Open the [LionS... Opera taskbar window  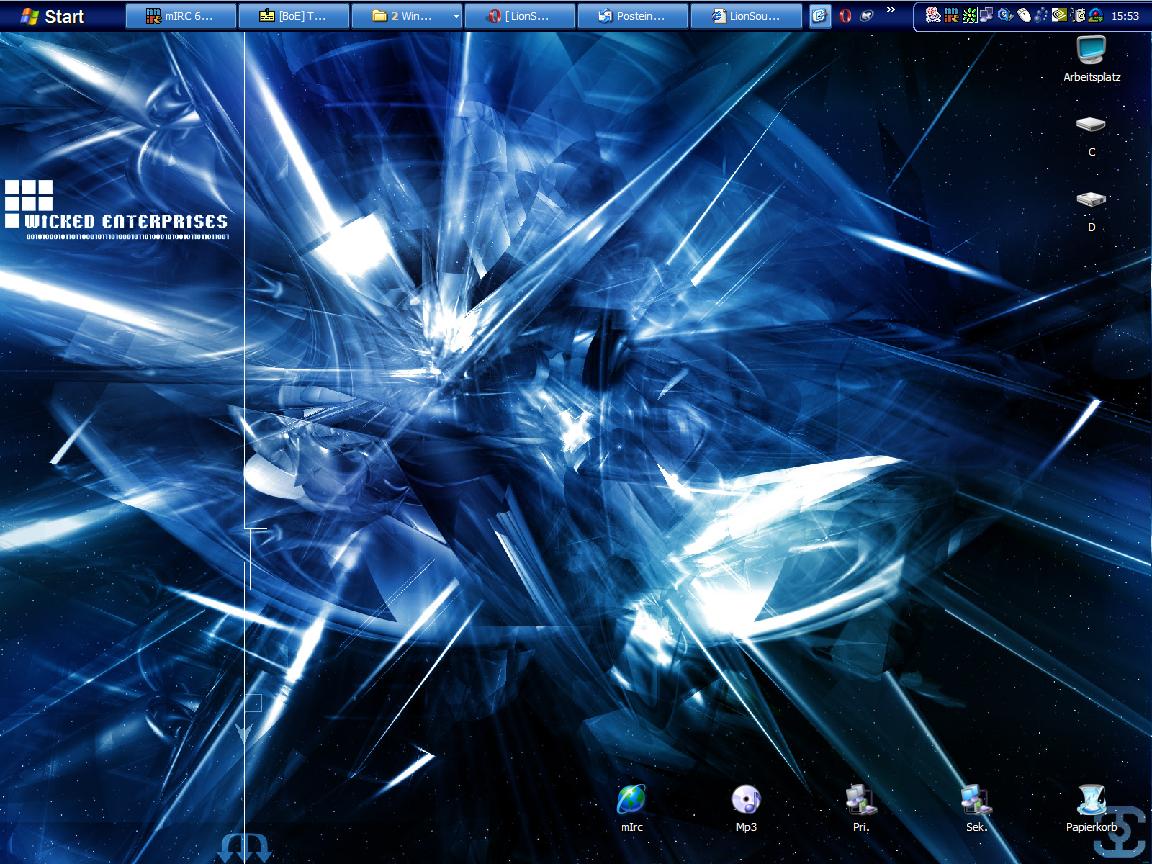(520, 16)
